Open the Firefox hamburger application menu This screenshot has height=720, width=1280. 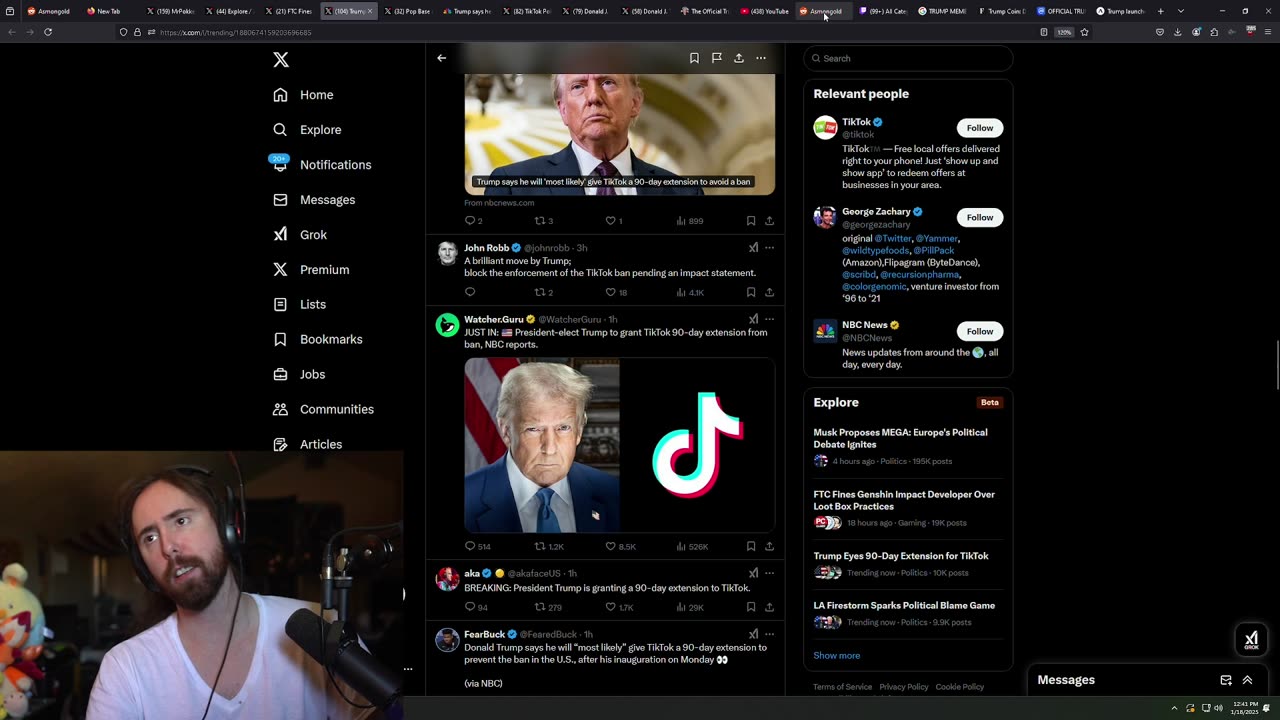click(x=1268, y=32)
